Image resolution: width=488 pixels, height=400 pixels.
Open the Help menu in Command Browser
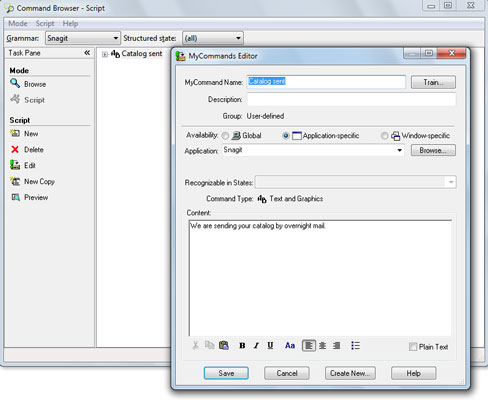pos(70,24)
